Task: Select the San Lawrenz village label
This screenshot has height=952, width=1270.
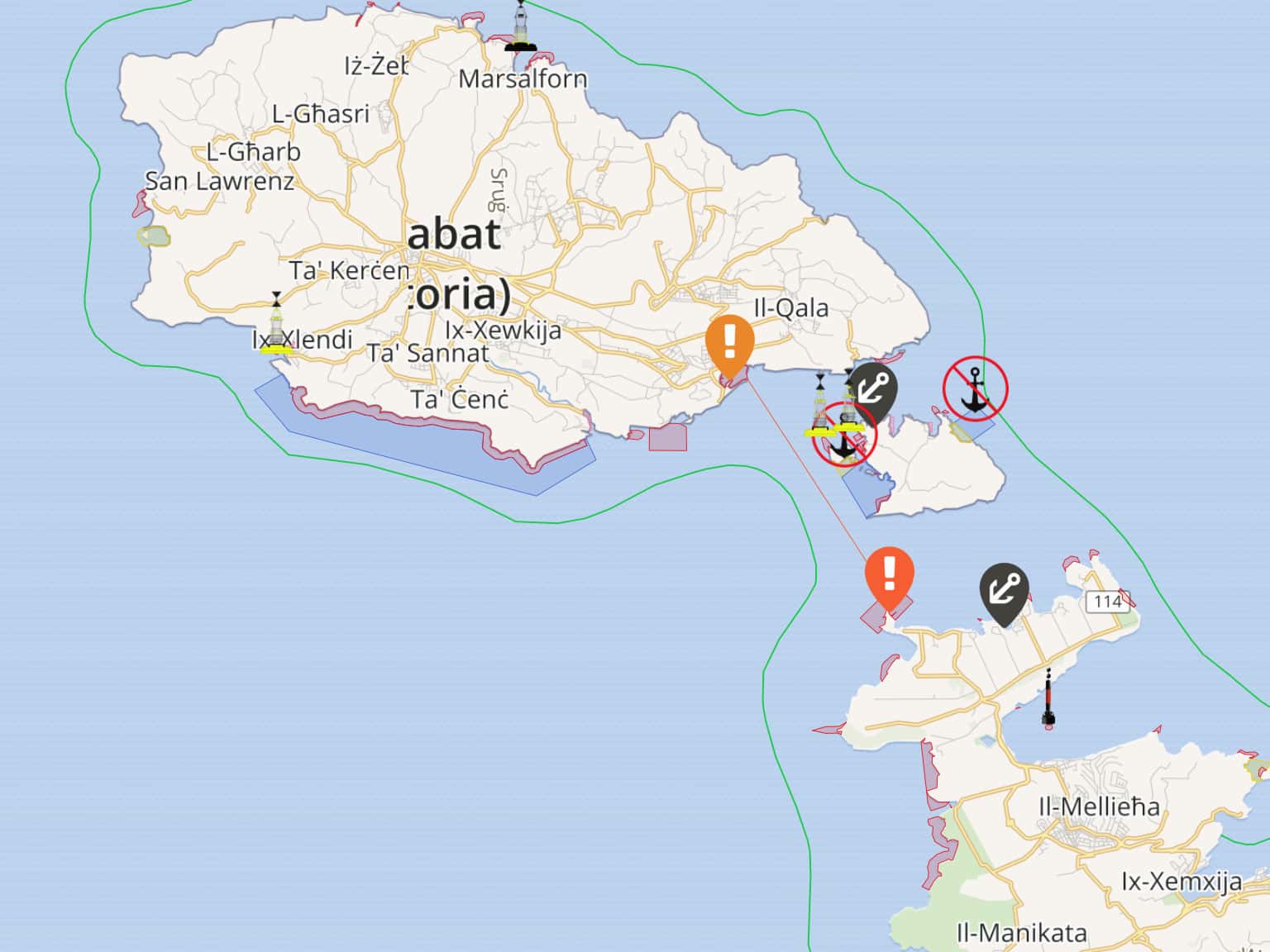Action: click(x=219, y=181)
